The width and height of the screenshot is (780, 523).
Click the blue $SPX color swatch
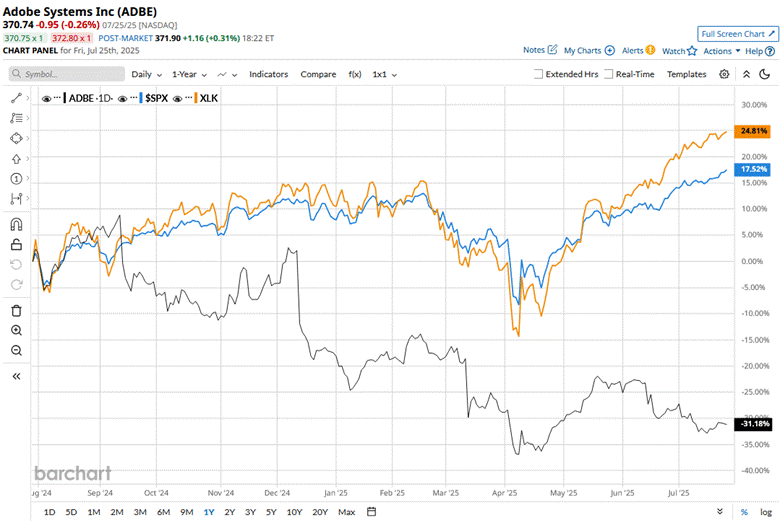tap(141, 98)
